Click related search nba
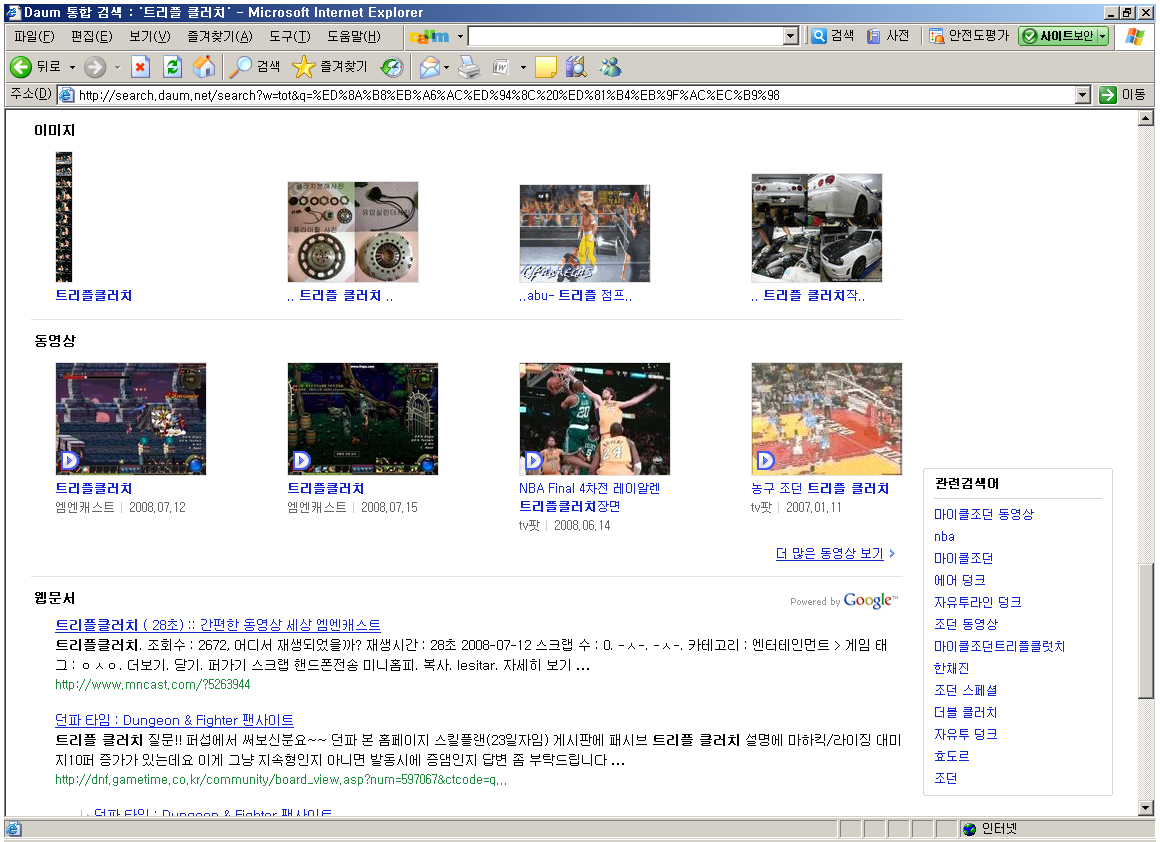The height and width of the screenshot is (842, 1160). tap(944, 536)
